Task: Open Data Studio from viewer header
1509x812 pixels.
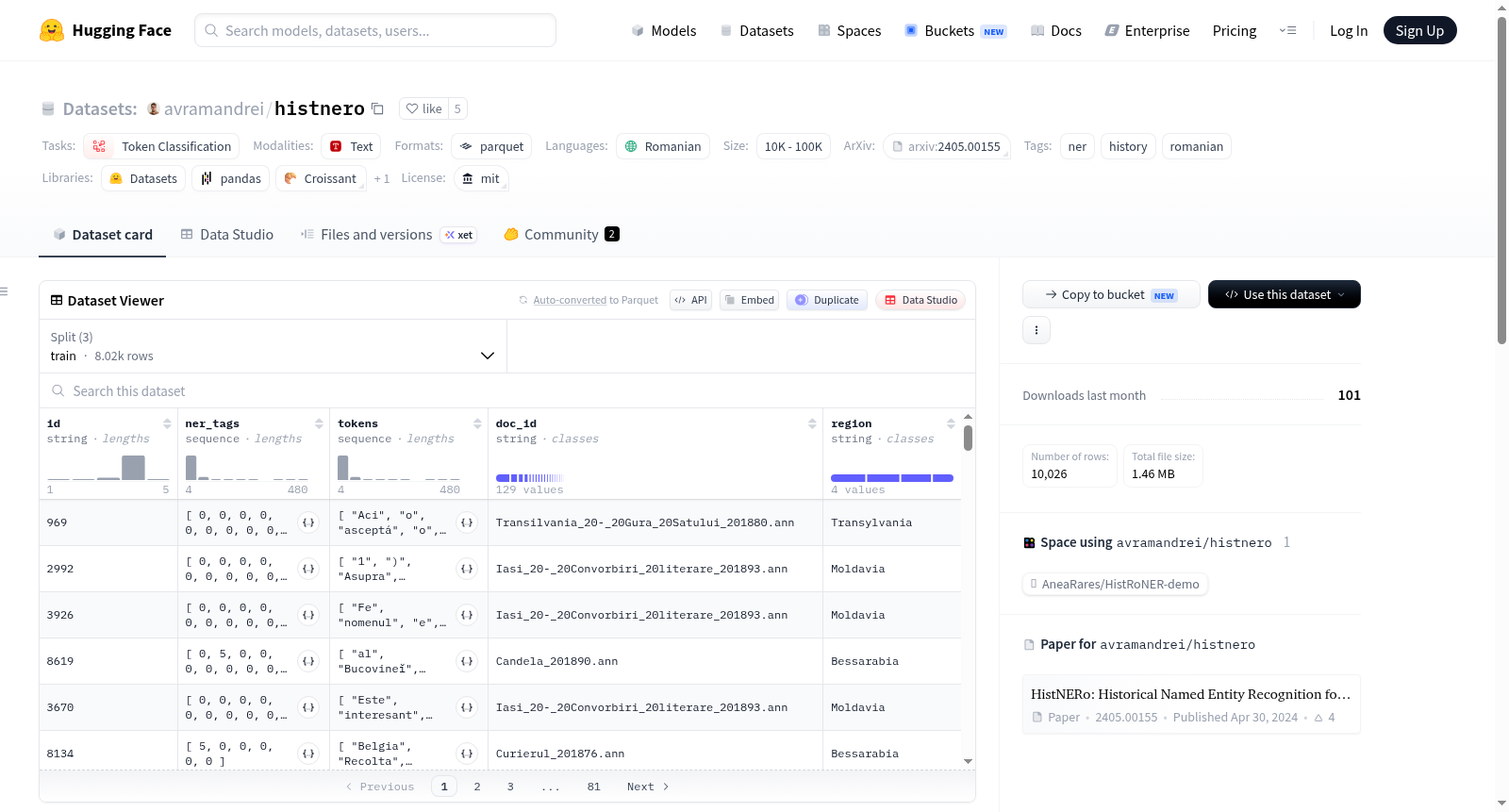Action: coord(920,300)
